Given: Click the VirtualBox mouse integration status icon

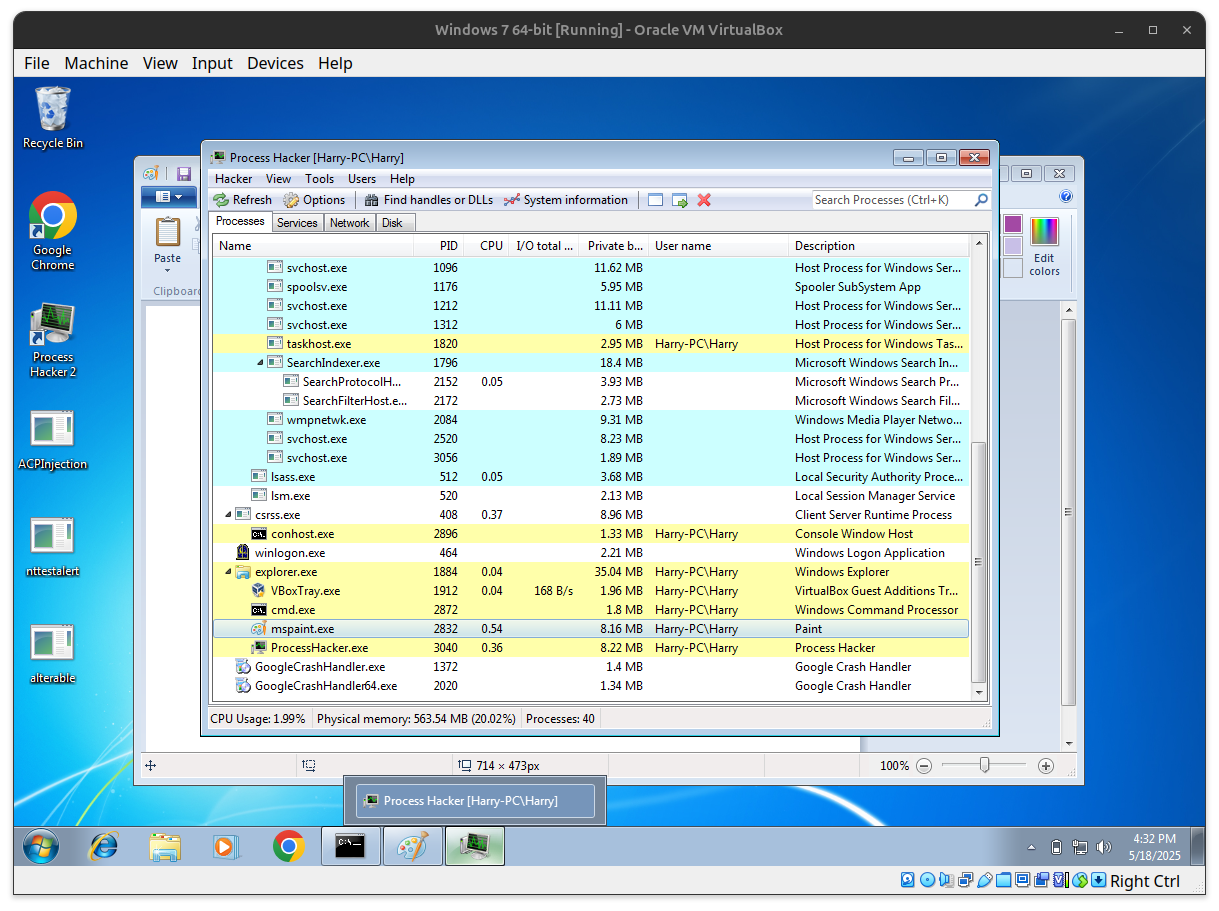Looking at the screenshot, I should [x=1080, y=880].
